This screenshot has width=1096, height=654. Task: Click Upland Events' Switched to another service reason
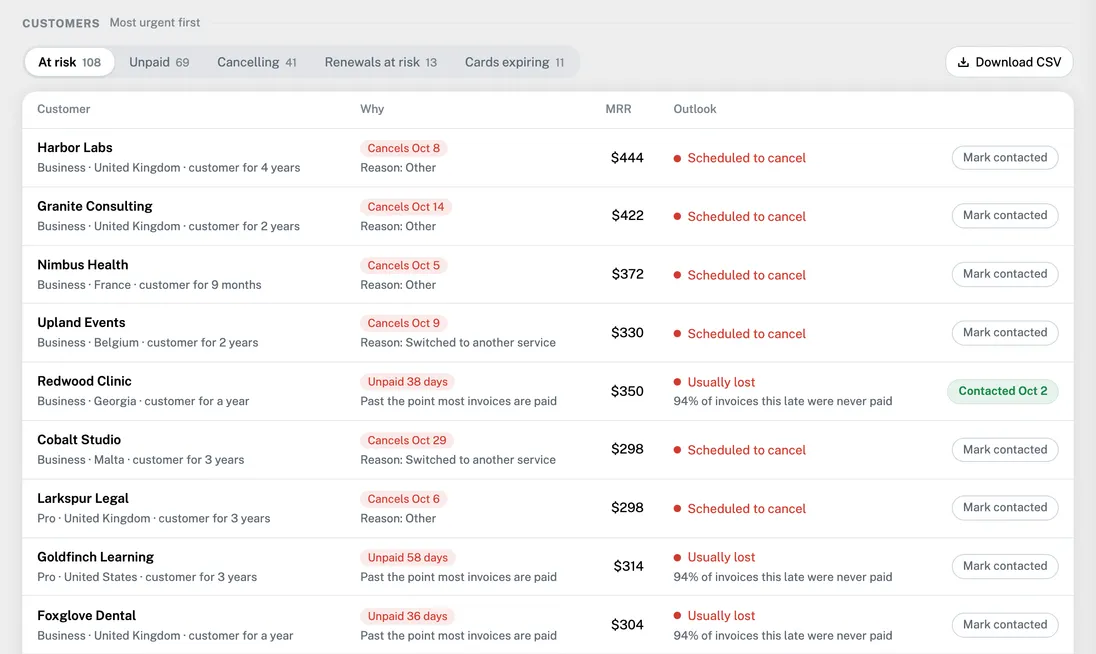(458, 342)
